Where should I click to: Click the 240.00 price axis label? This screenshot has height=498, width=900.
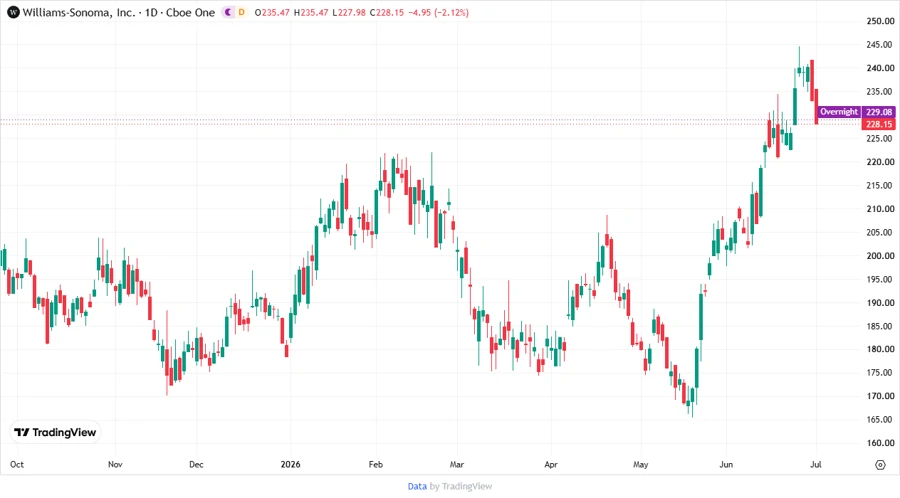point(880,68)
